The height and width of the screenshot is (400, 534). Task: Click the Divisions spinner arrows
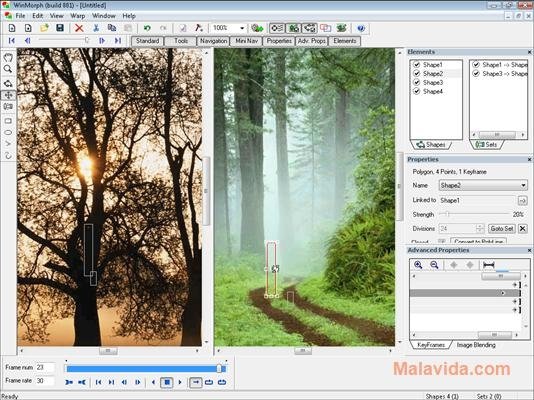pyautogui.click(x=480, y=228)
